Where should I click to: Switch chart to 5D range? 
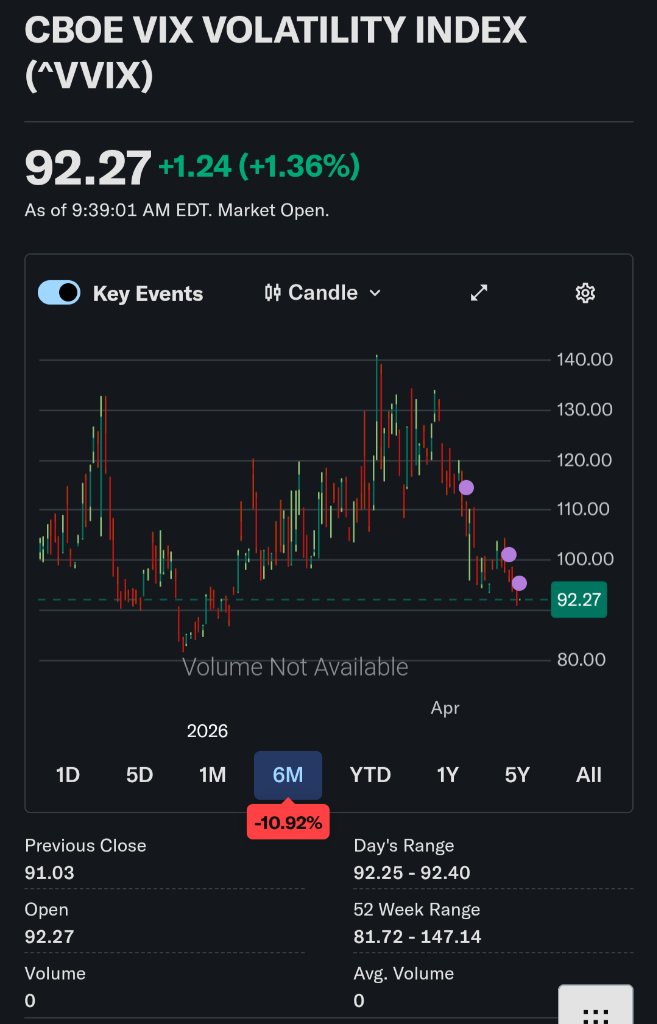[139, 775]
